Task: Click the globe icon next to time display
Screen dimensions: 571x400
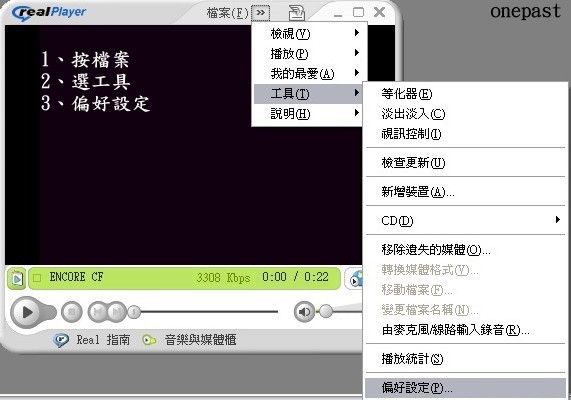Action: pos(356,279)
